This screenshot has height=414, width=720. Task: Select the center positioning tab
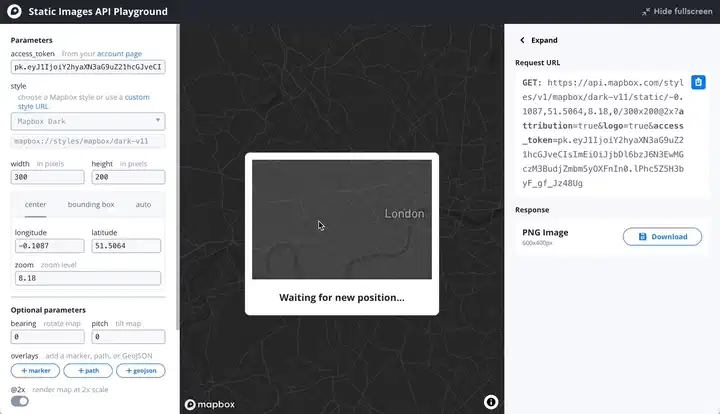(x=36, y=204)
